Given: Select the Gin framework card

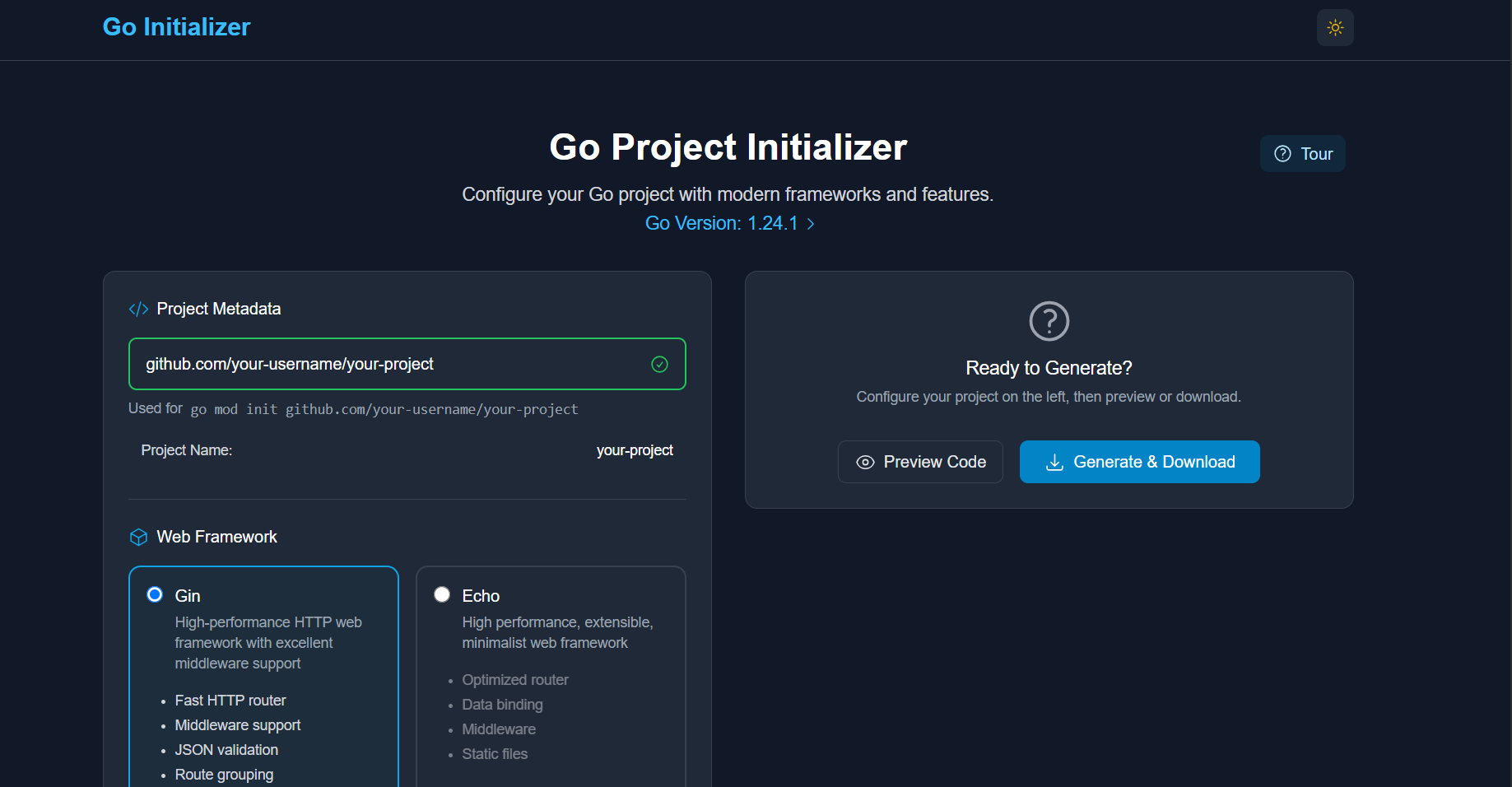Looking at the screenshot, I should (x=263, y=683).
